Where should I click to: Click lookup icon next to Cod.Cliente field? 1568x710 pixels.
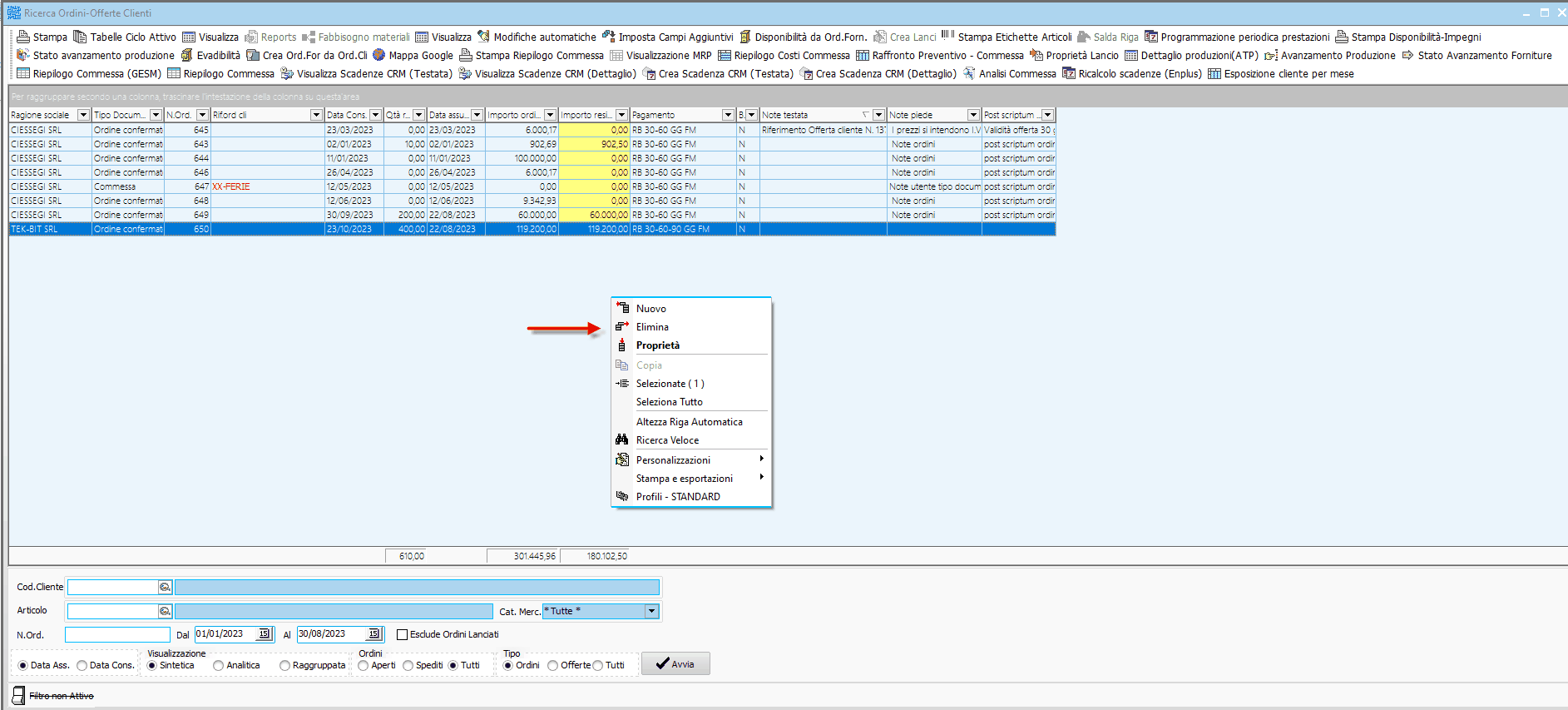coord(165,587)
